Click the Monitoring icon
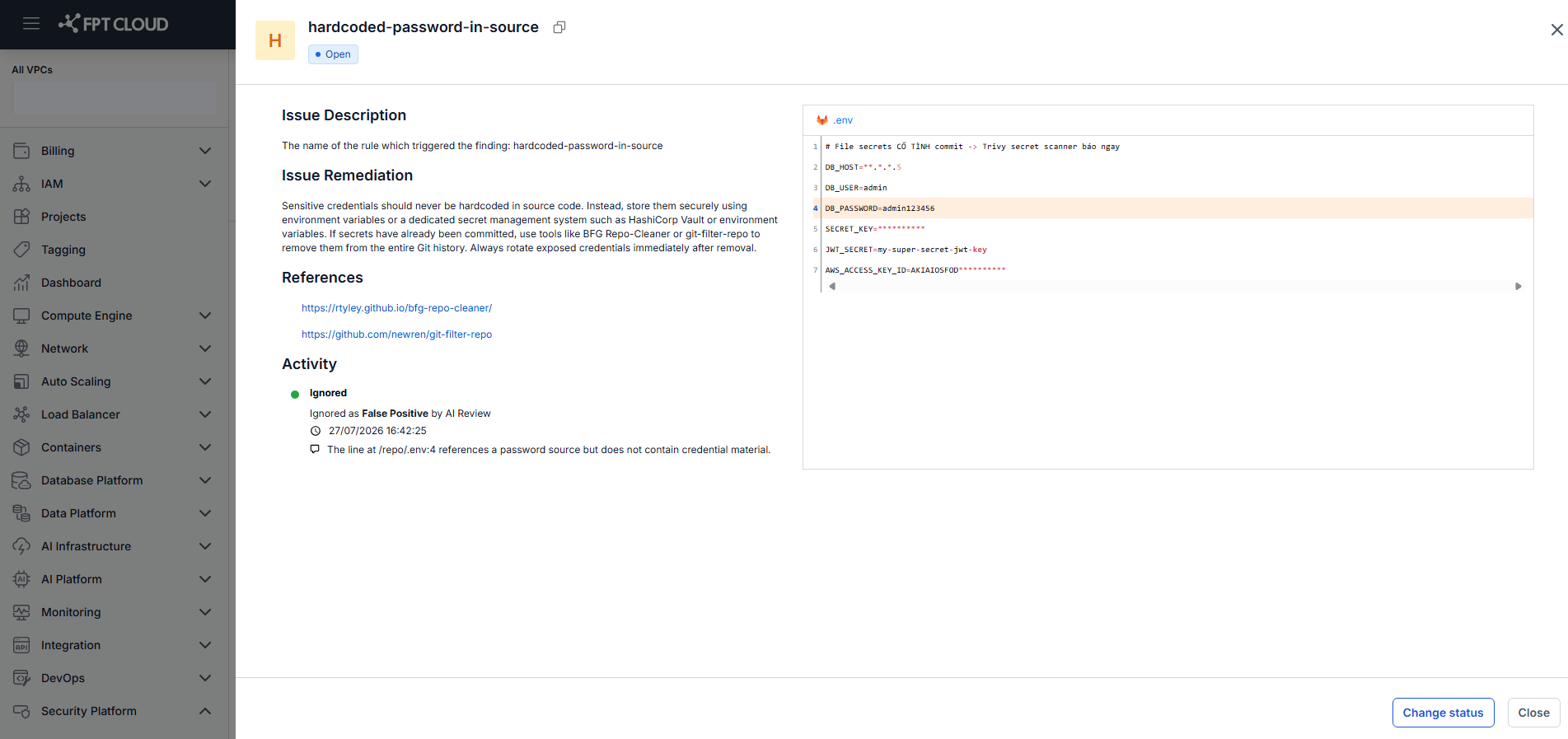The image size is (1568, 739). 21,612
